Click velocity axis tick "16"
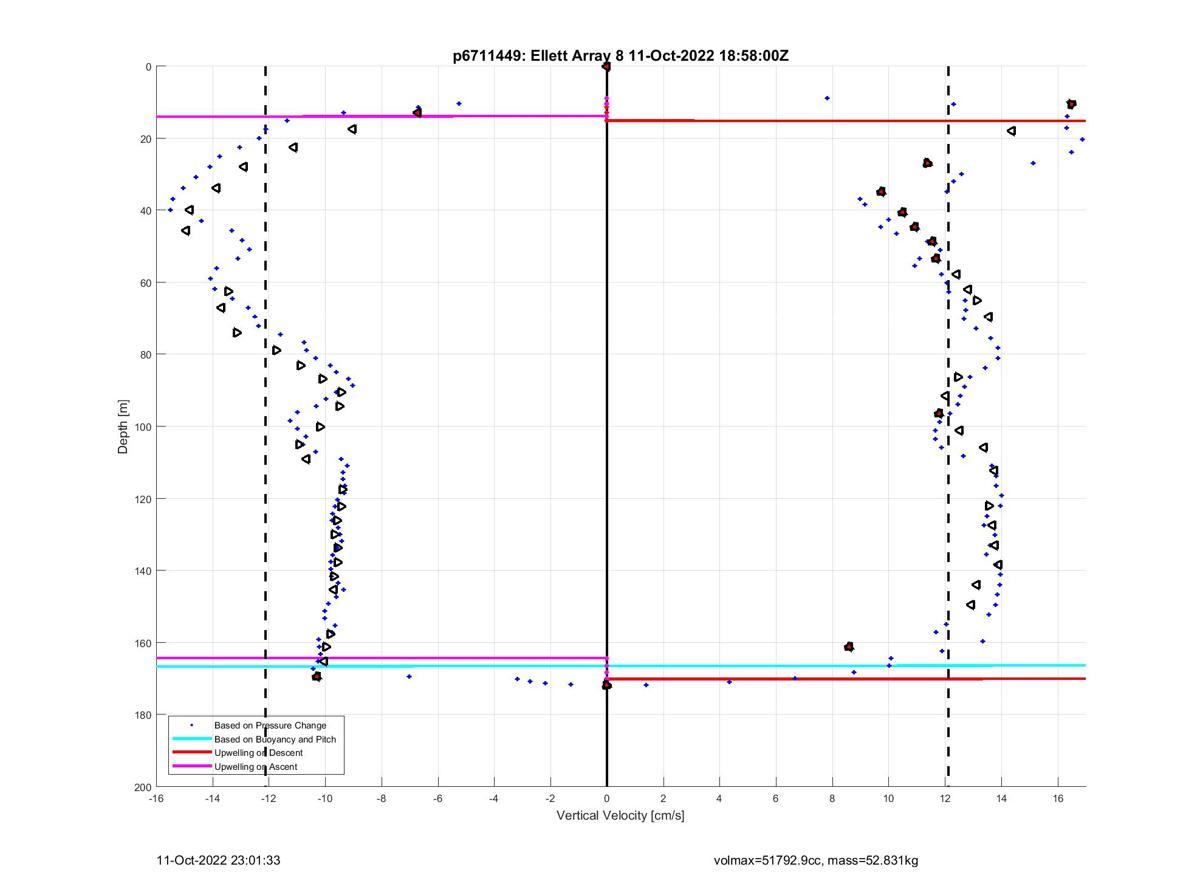Image resolution: width=1200 pixels, height=885 pixels. [x=1058, y=798]
